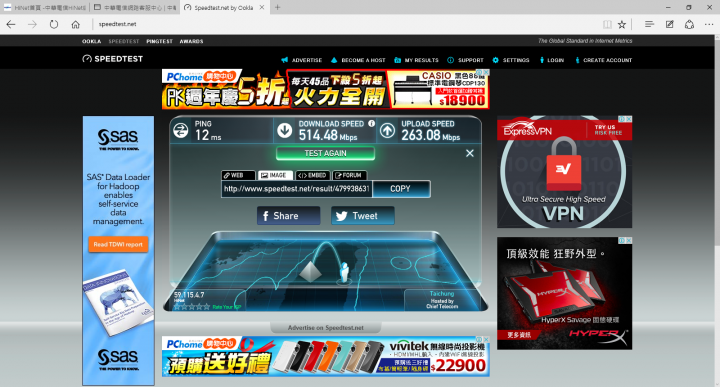Reload the page with refresh icon

54,24
